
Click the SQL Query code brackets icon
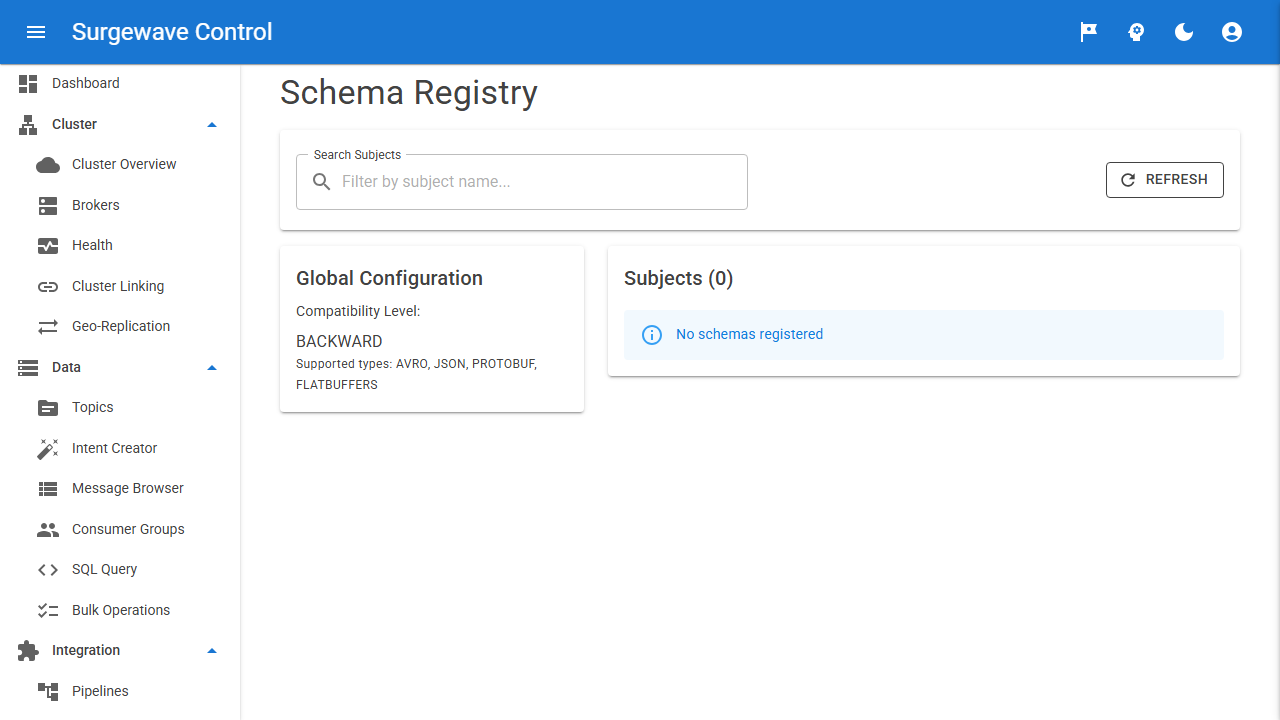point(48,570)
